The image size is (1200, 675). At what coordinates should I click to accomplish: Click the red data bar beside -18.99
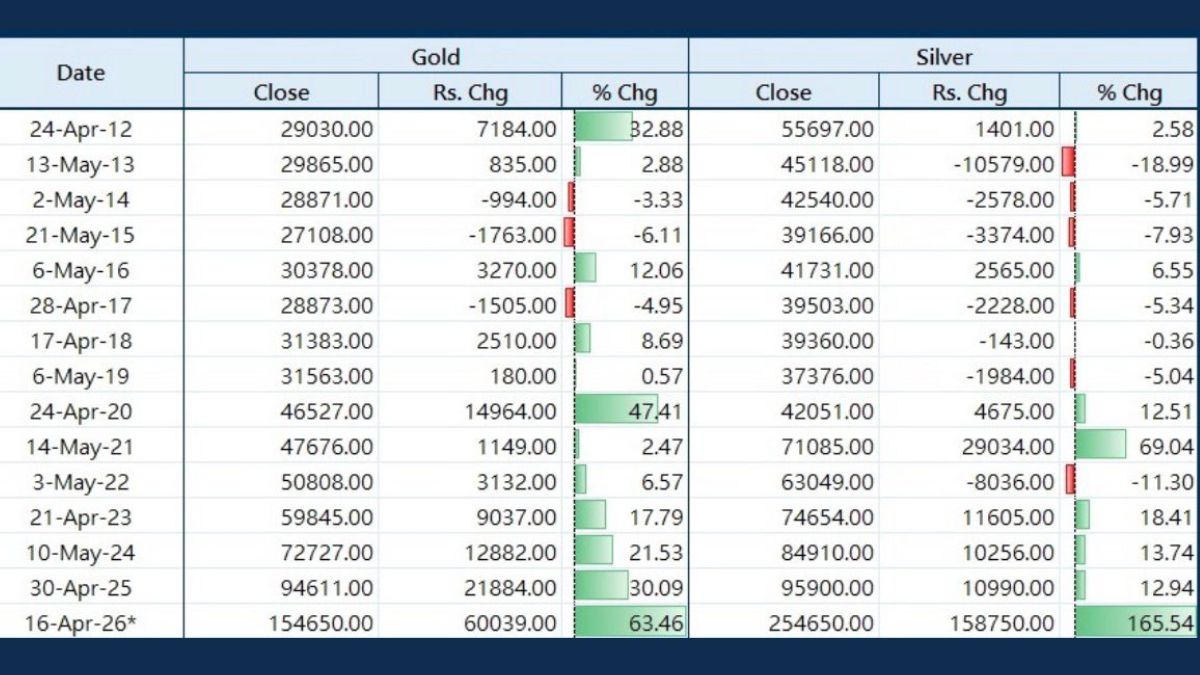tap(1068, 163)
